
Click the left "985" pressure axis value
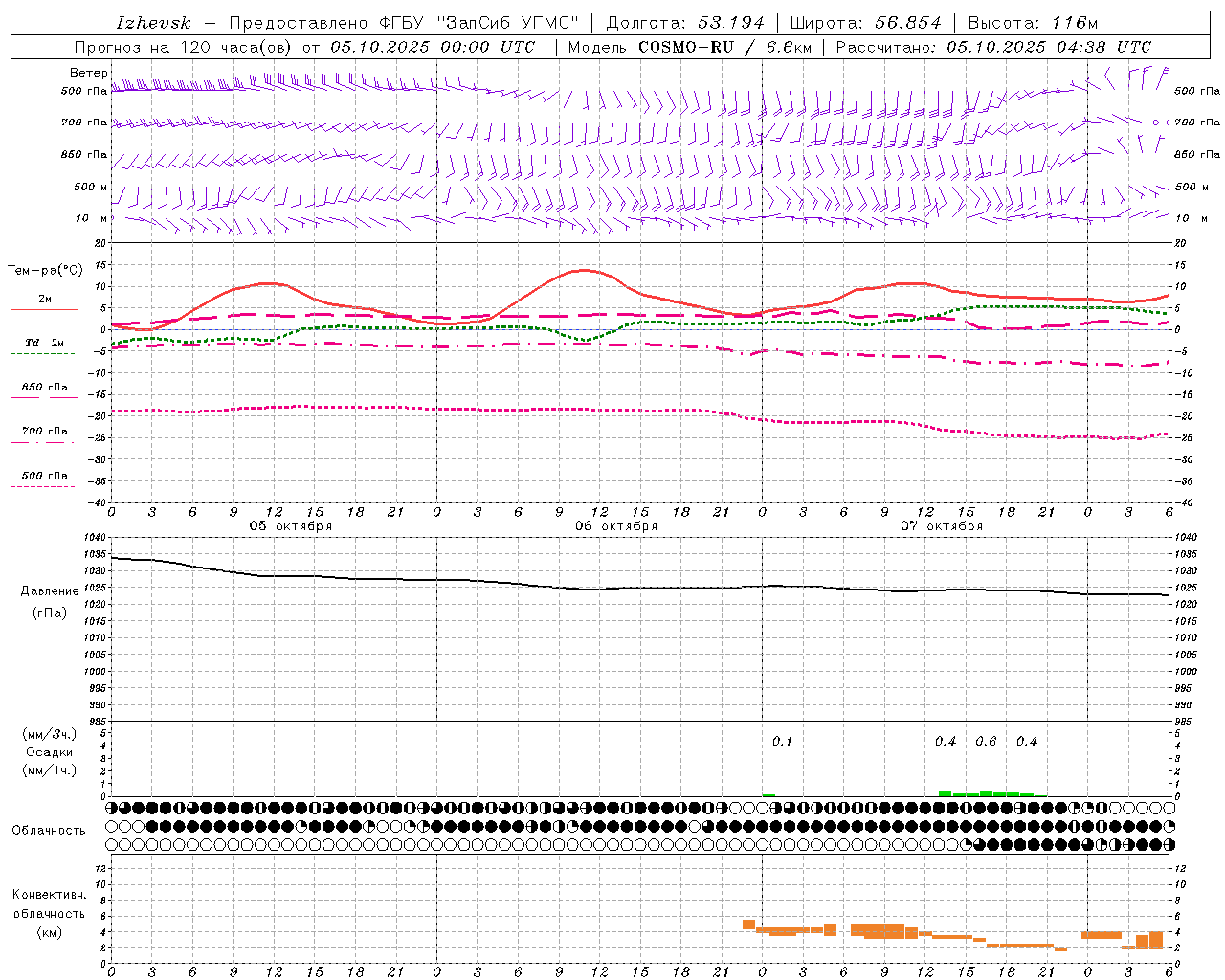[100, 722]
